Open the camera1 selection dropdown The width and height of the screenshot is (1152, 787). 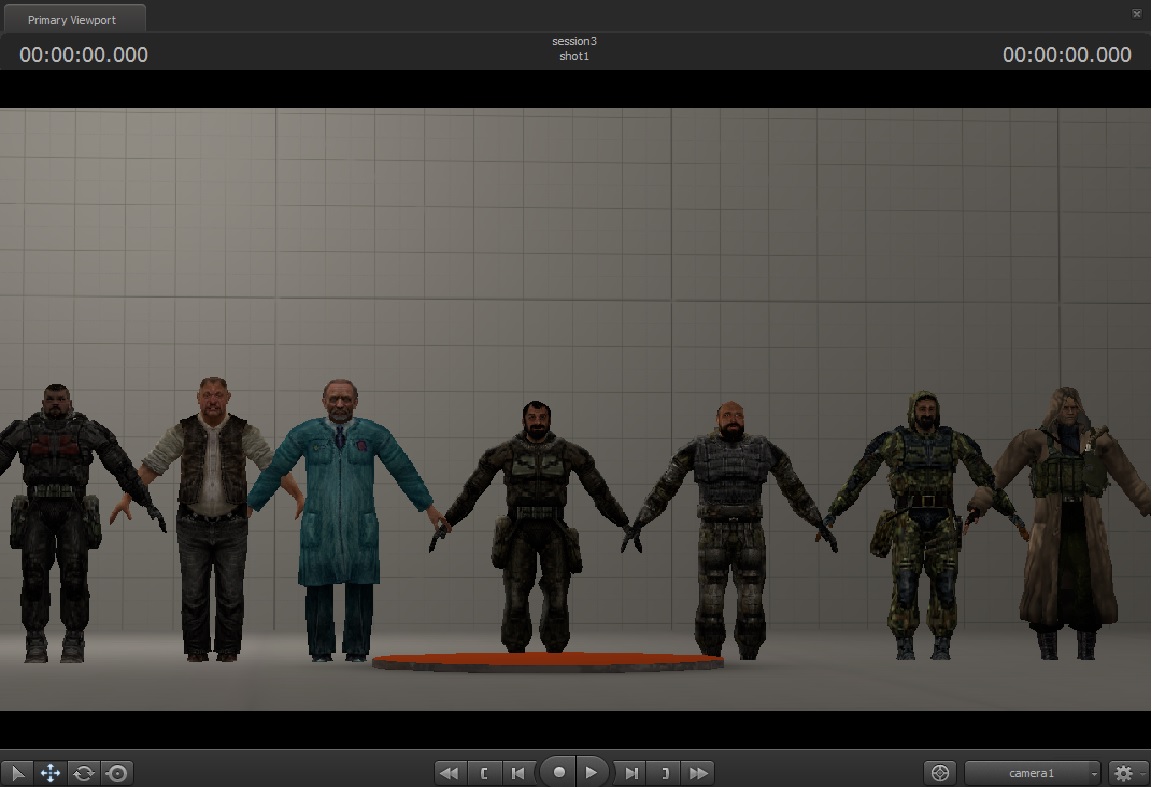pyautogui.click(x=1032, y=773)
